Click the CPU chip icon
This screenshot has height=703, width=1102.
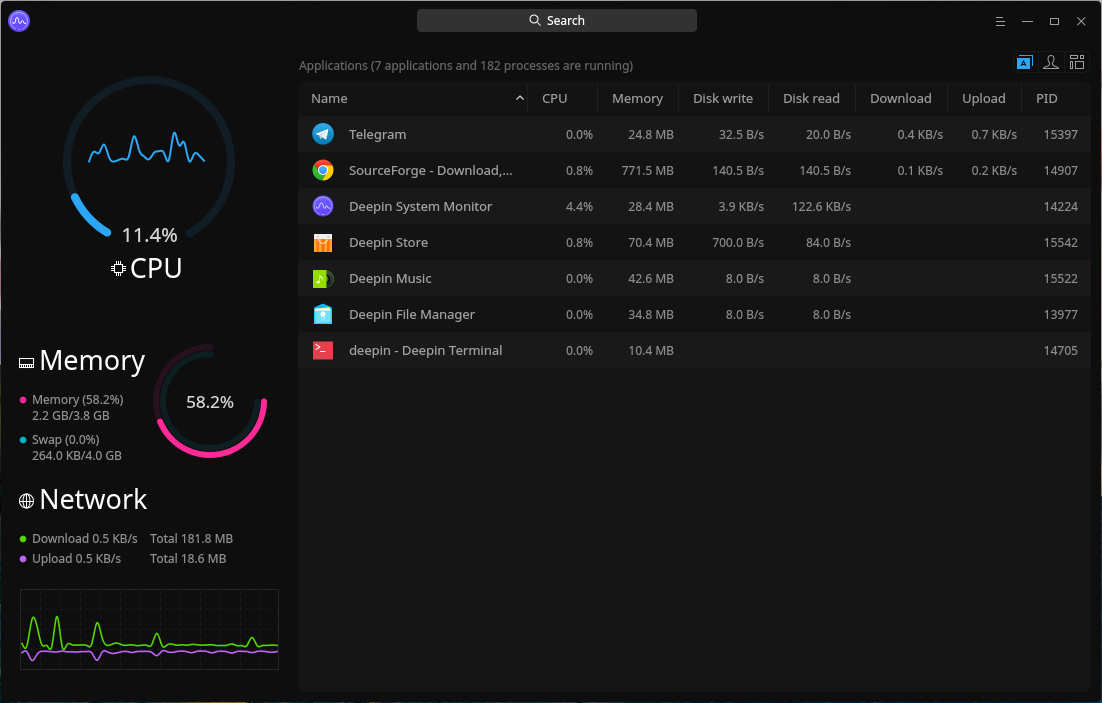tap(118, 268)
